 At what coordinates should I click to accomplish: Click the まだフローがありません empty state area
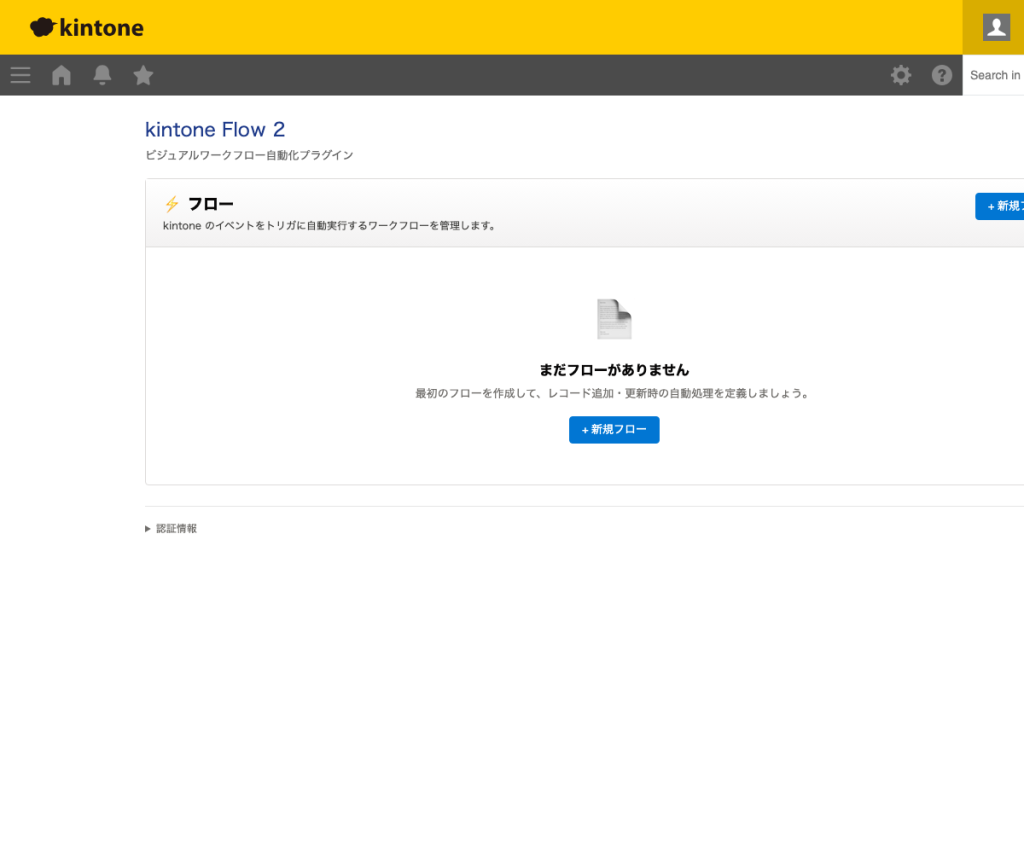click(614, 368)
